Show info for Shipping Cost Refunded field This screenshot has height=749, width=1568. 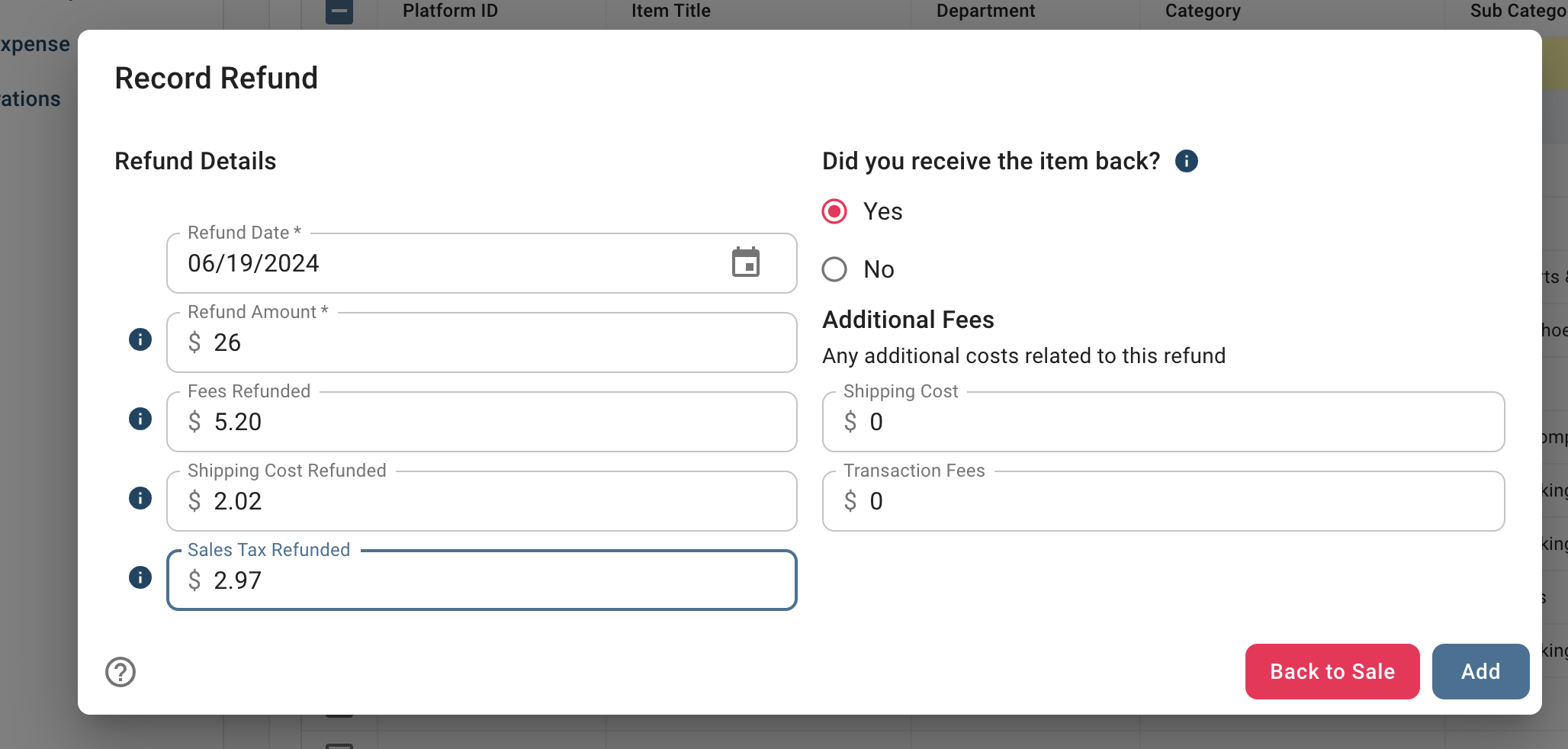(140, 498)
